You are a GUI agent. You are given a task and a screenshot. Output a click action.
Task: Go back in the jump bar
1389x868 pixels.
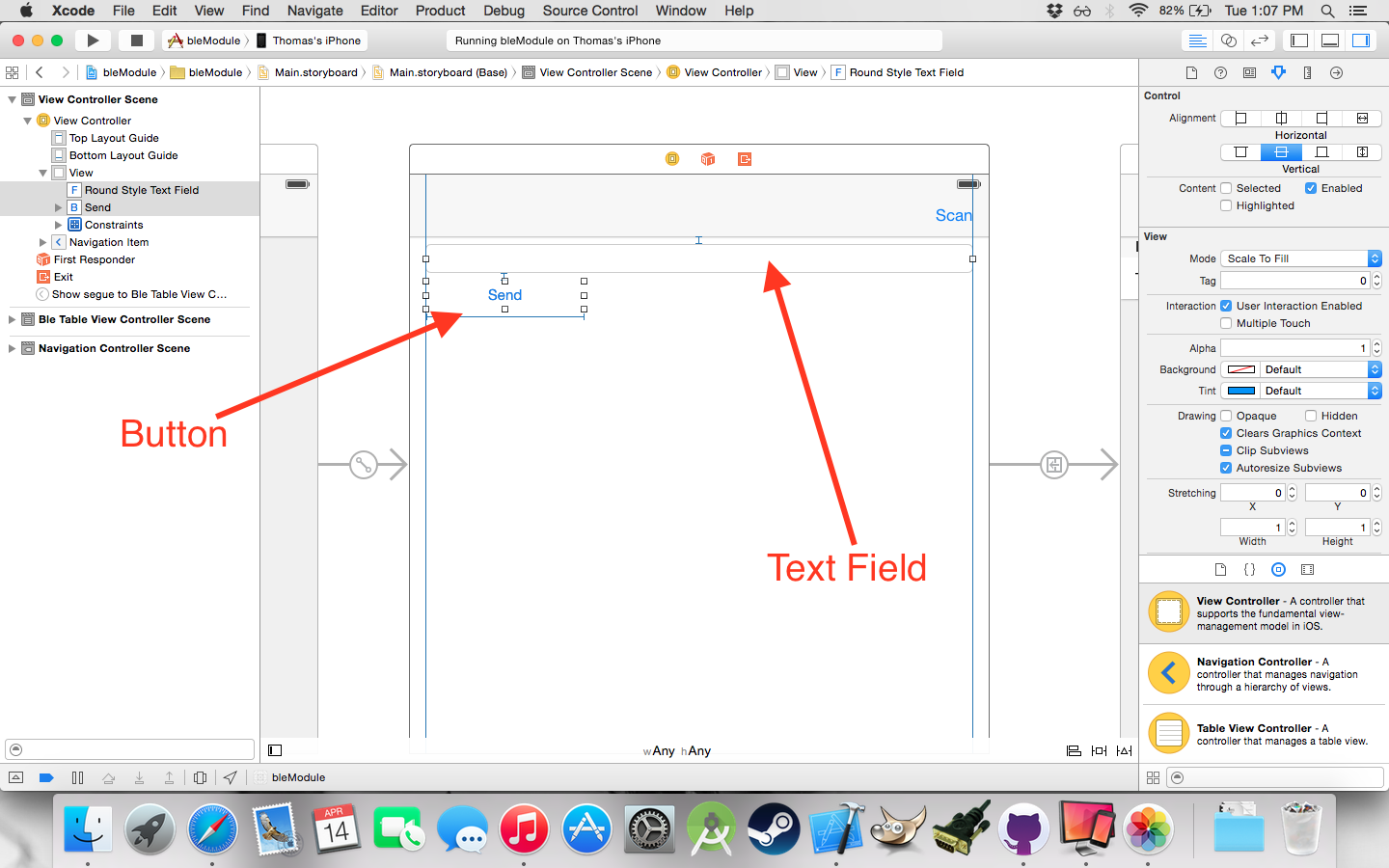40,72
